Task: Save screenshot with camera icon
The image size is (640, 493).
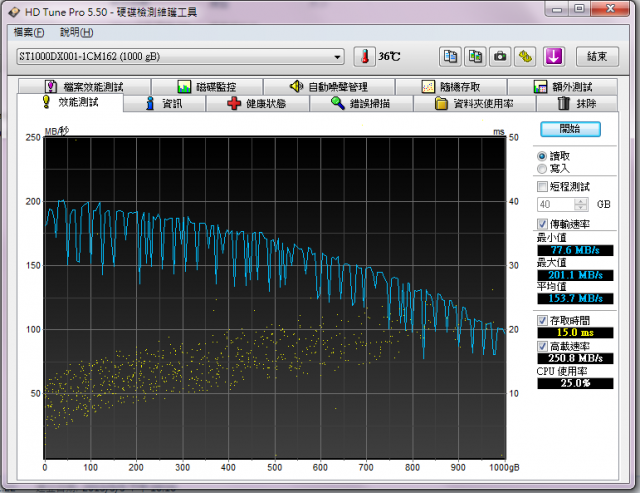Action: tap(500, 56)
